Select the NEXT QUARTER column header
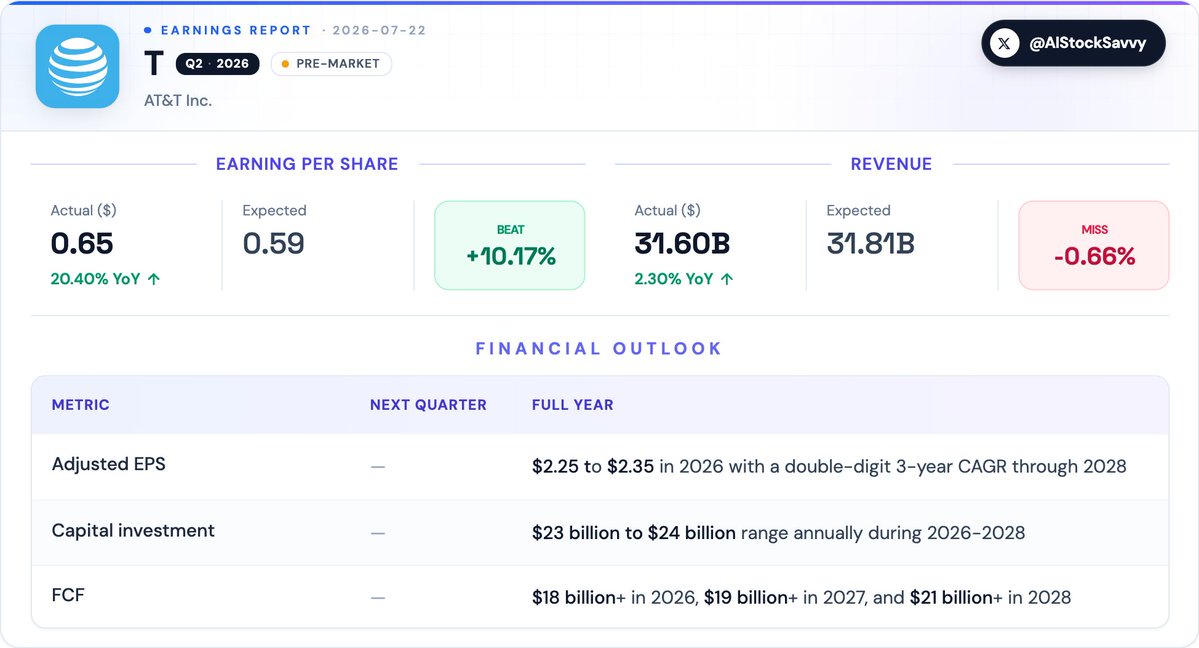This screenshot has width=1199, height=648. pos(428,405)
